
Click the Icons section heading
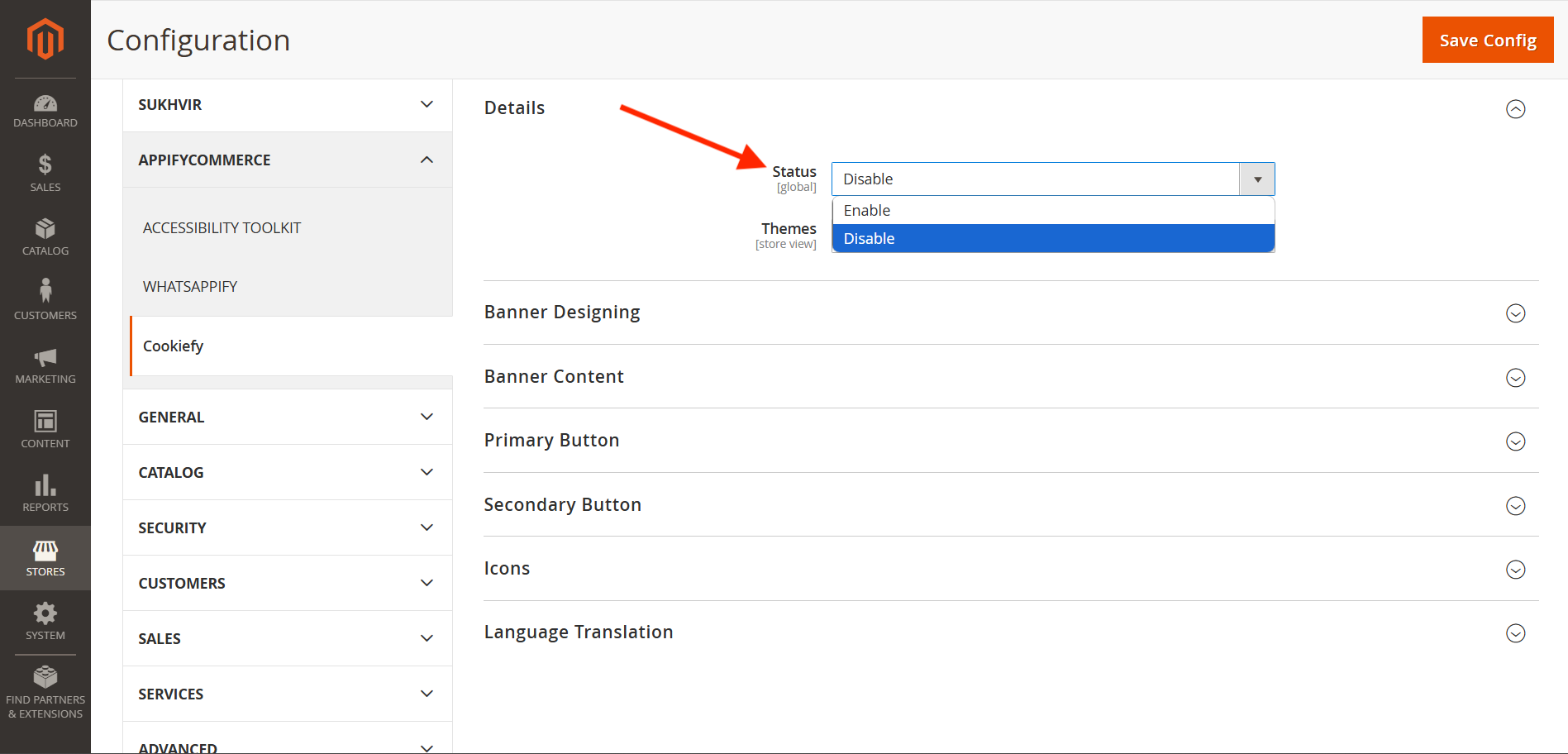tap(507, 569)
